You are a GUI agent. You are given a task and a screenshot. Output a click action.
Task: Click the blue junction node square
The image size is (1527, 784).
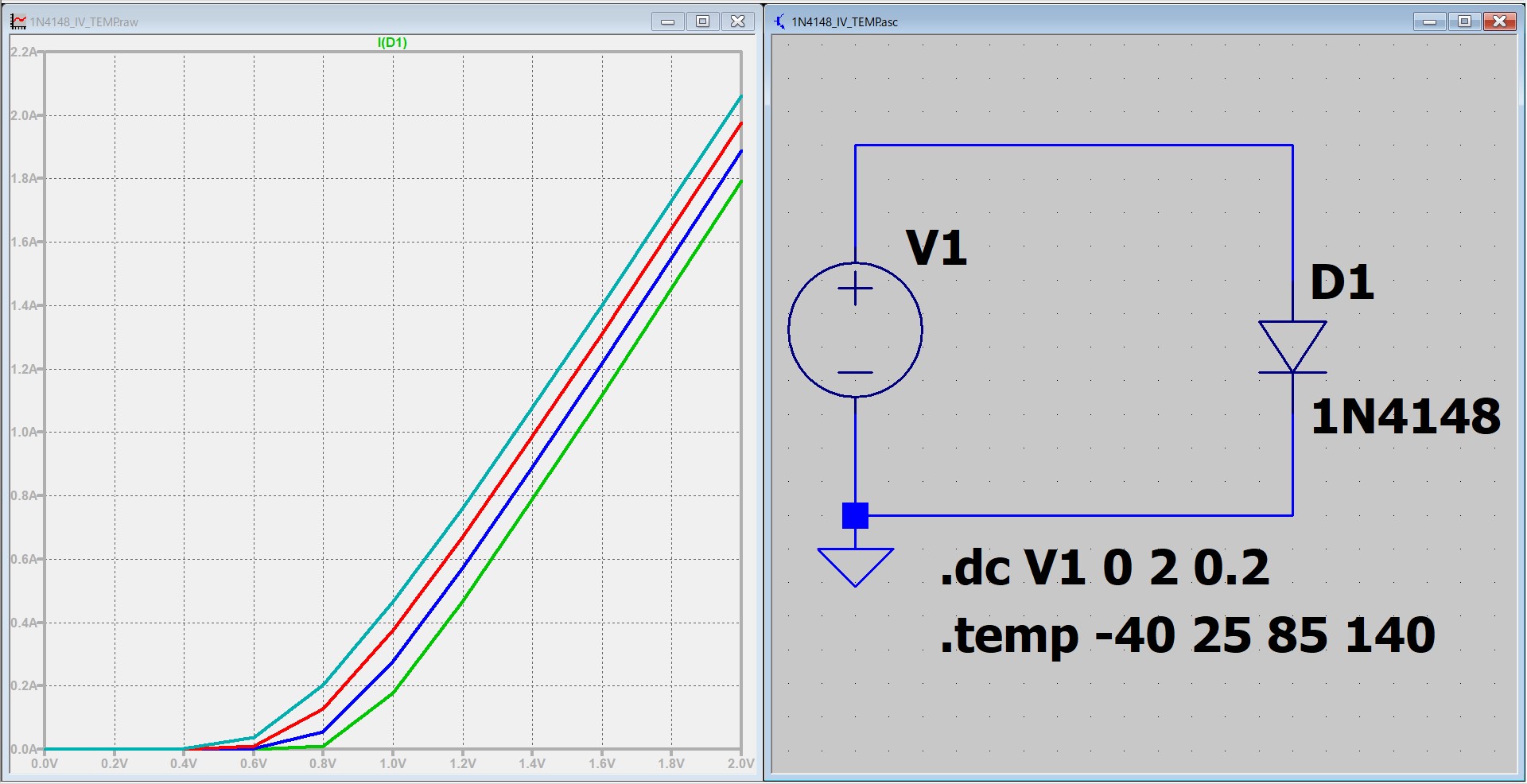pos(855,516)
